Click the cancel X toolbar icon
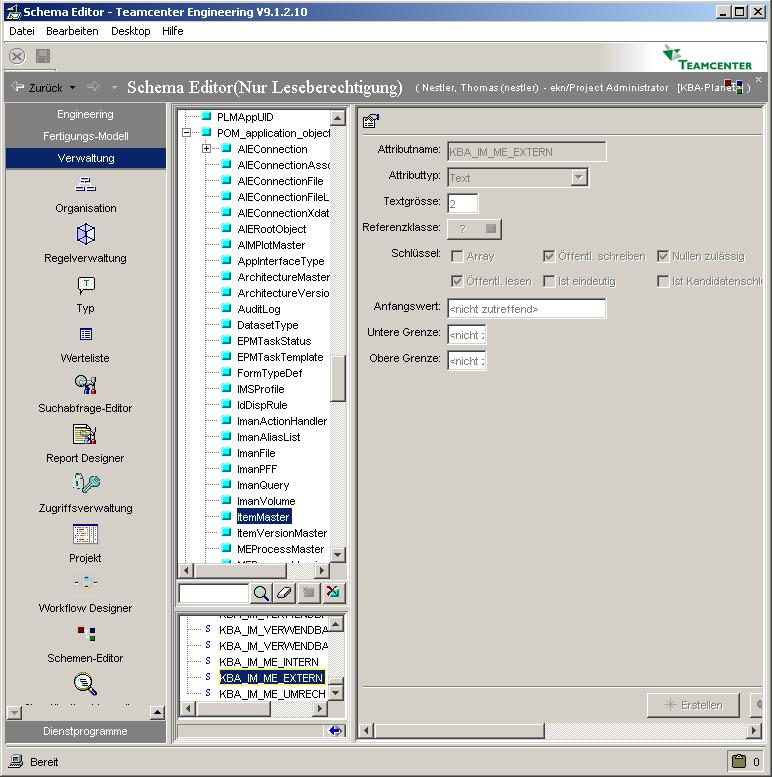 (x=17, y=56)
